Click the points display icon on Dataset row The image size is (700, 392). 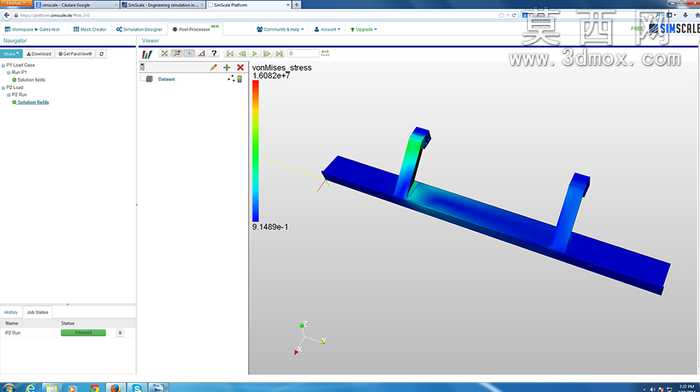231,79
